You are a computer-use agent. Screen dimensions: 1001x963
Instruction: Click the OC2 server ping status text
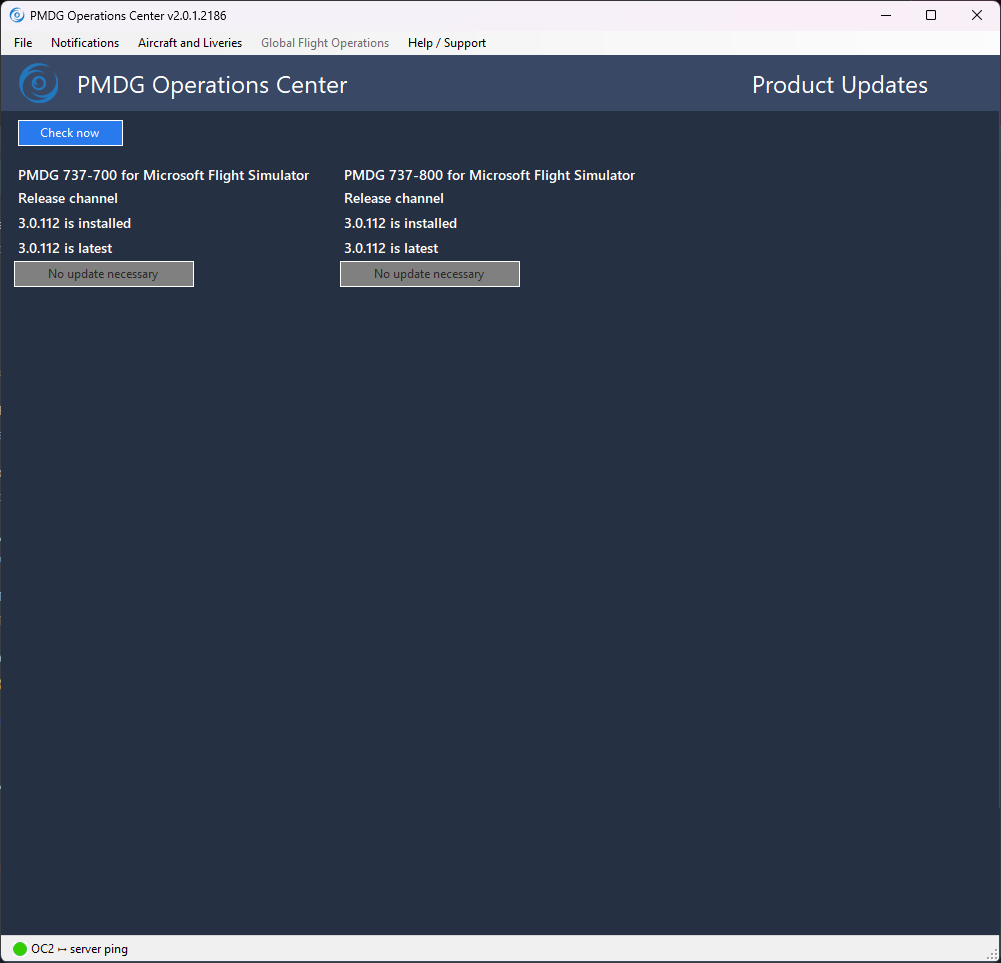[79, 949]
